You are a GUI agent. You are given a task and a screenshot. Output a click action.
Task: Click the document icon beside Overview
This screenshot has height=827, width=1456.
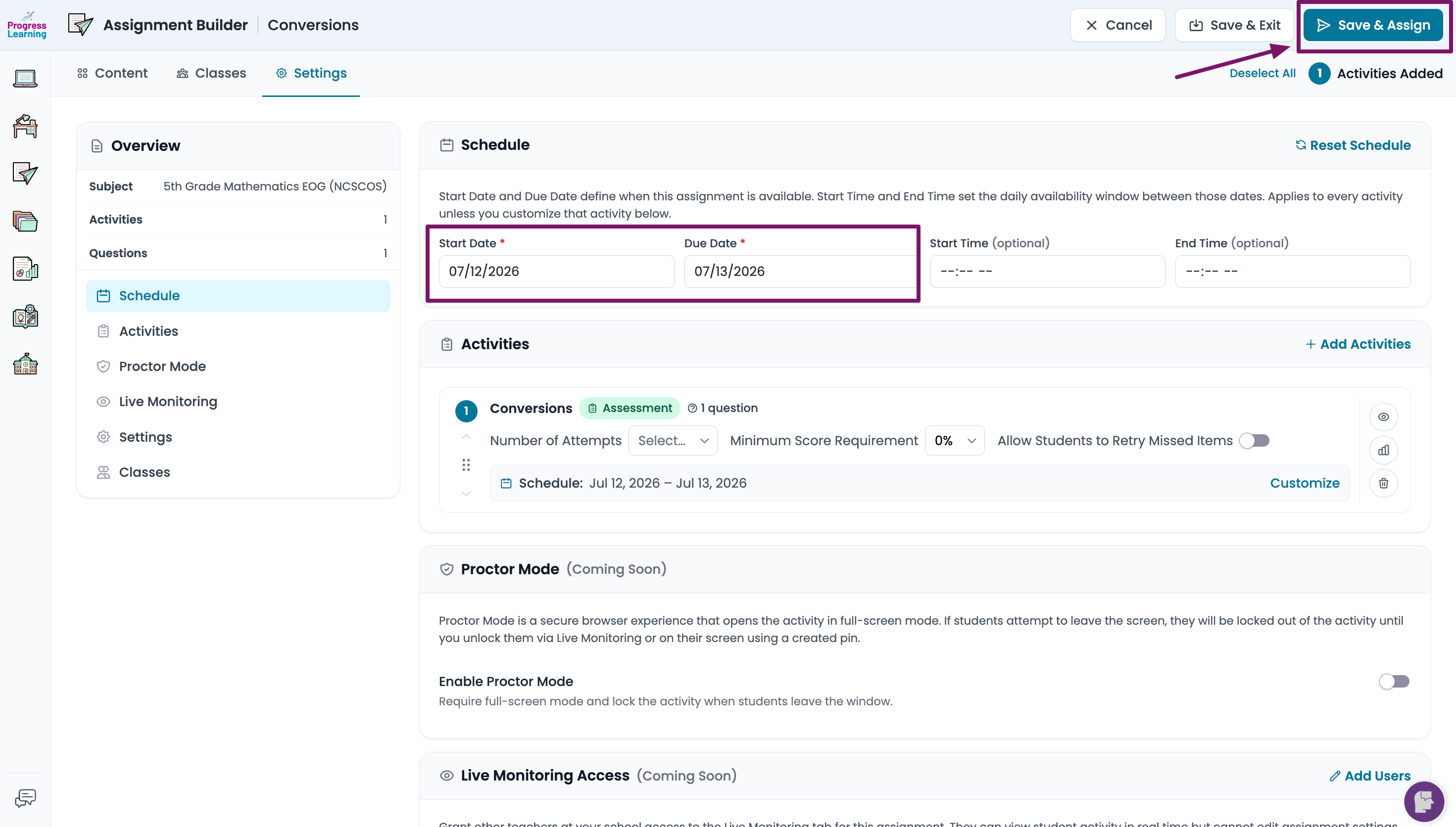pos(97,146)
